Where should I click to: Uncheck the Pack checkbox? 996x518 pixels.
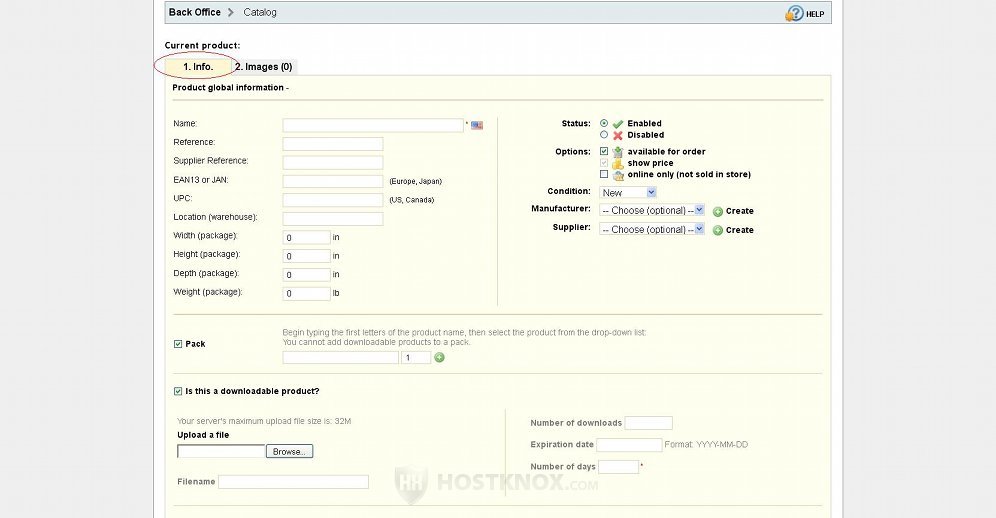(x=178, y=344)
